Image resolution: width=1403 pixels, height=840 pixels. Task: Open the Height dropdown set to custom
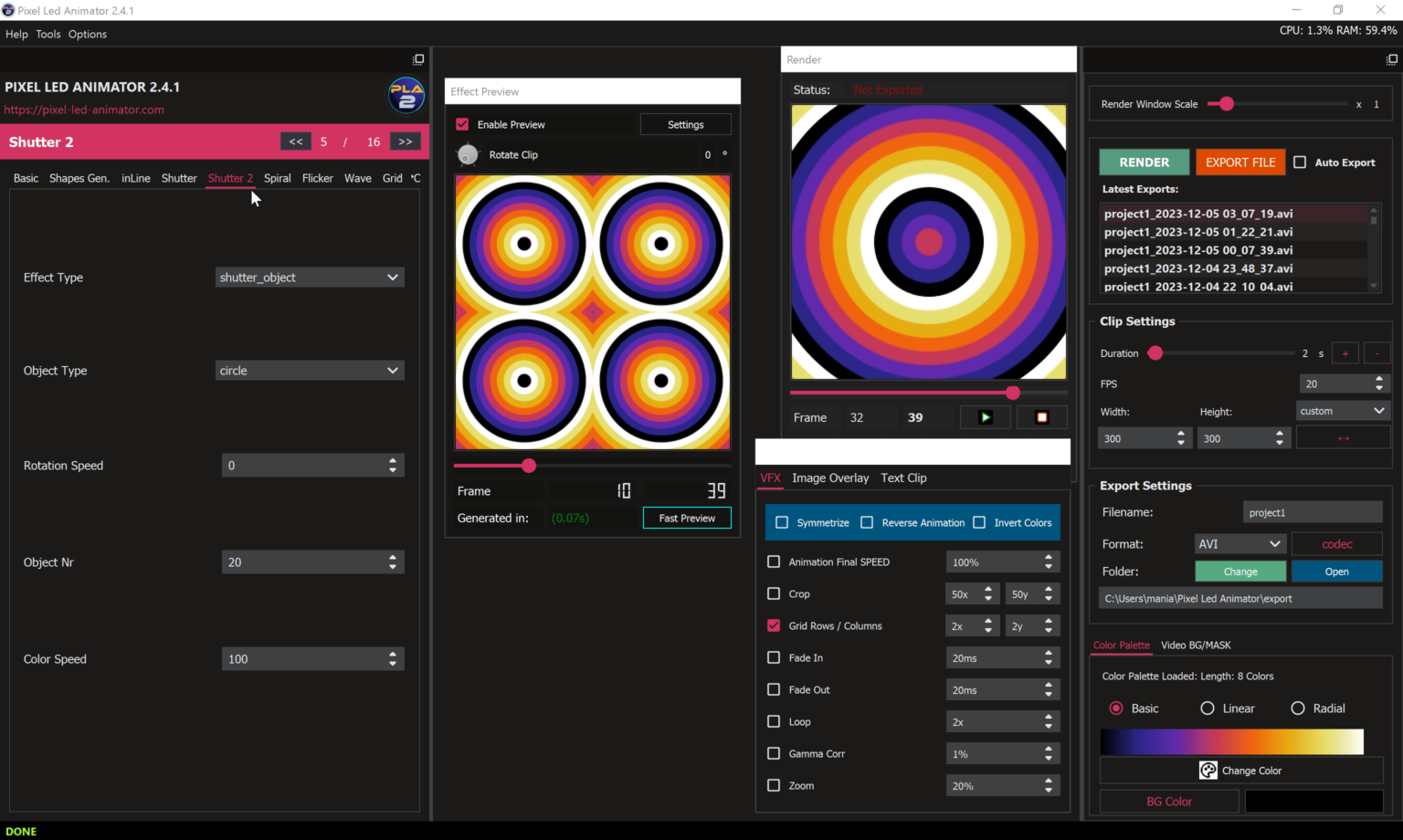pyautogui.click(x=1342, y=411)
